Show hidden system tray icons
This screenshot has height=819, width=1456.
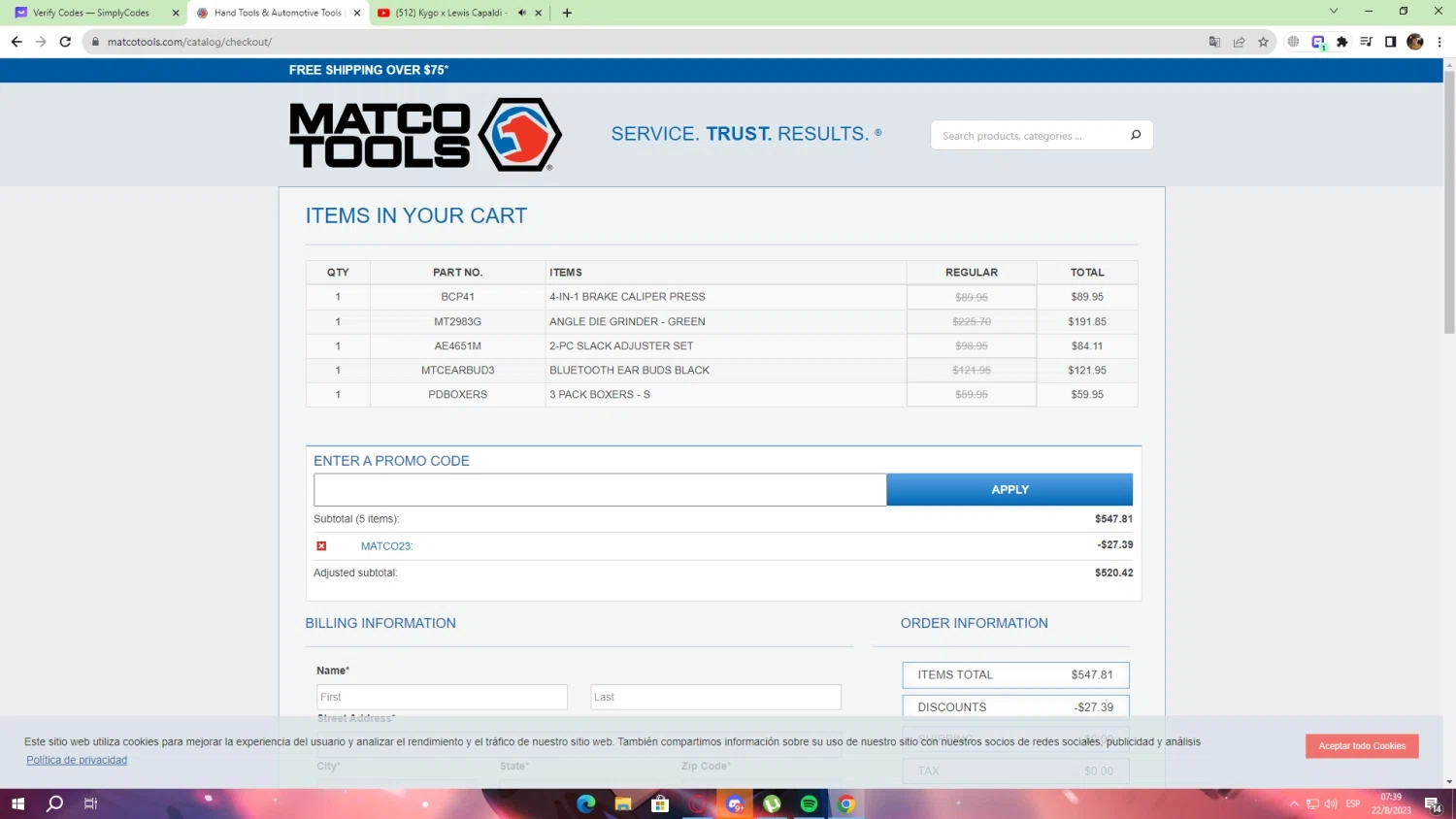coord(1294,803)
